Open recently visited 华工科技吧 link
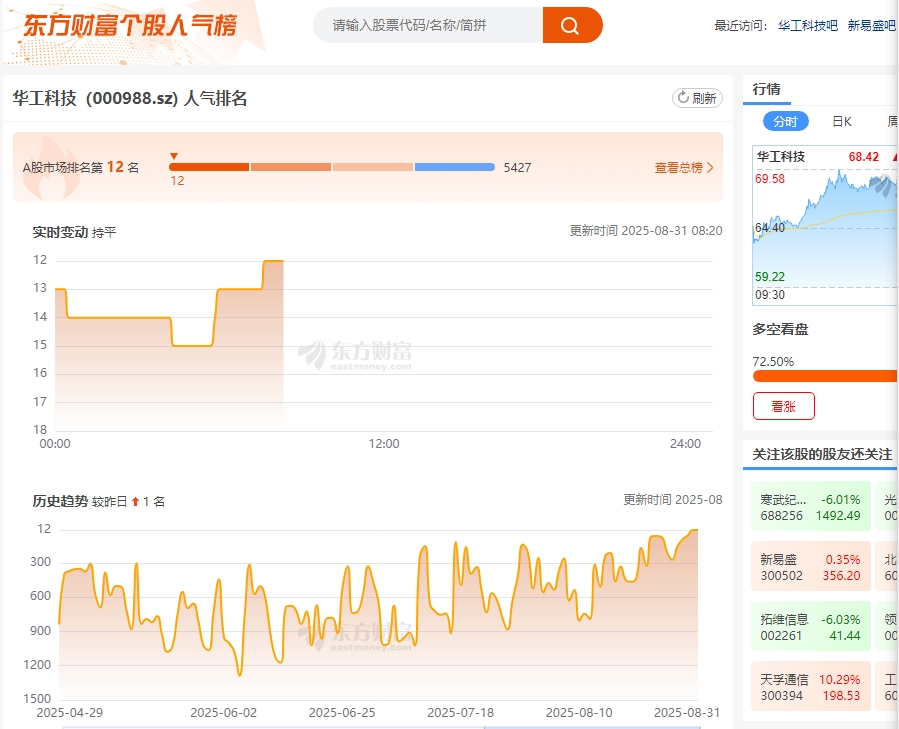Screen dimensions: 899x729 (807, 25)
